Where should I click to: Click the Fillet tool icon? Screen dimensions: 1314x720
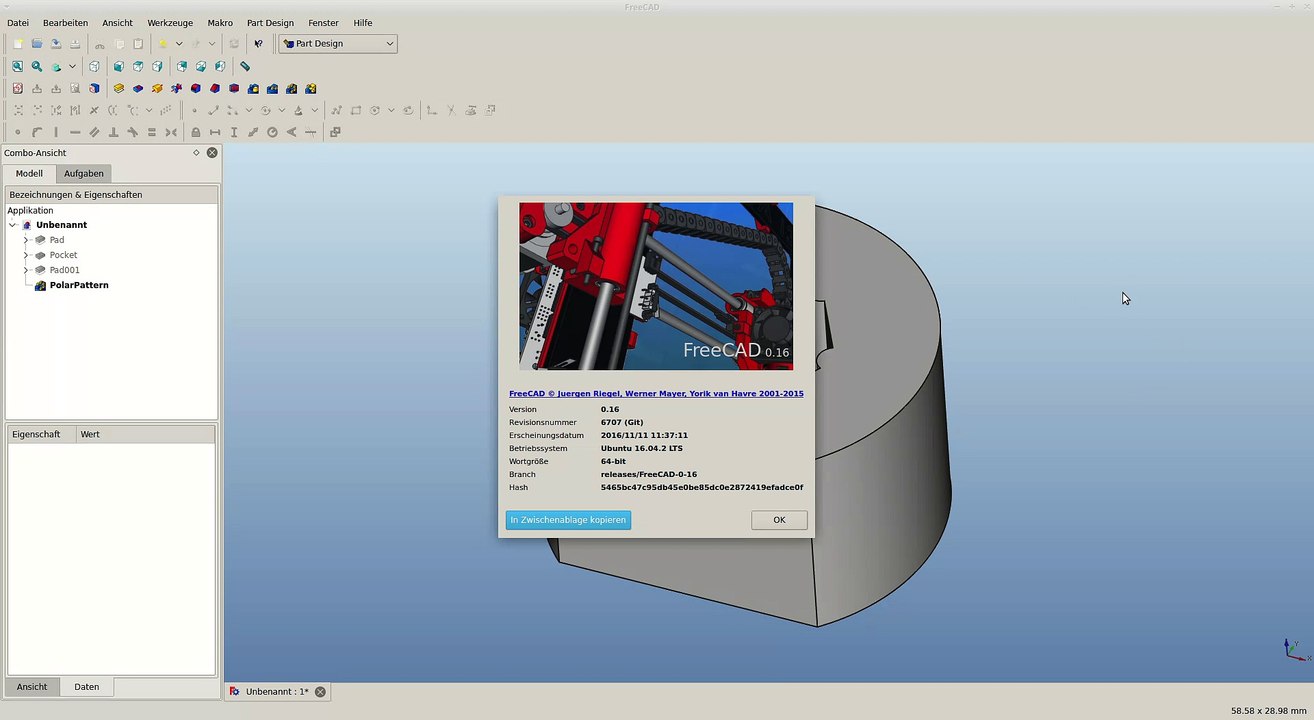[195, 88]
